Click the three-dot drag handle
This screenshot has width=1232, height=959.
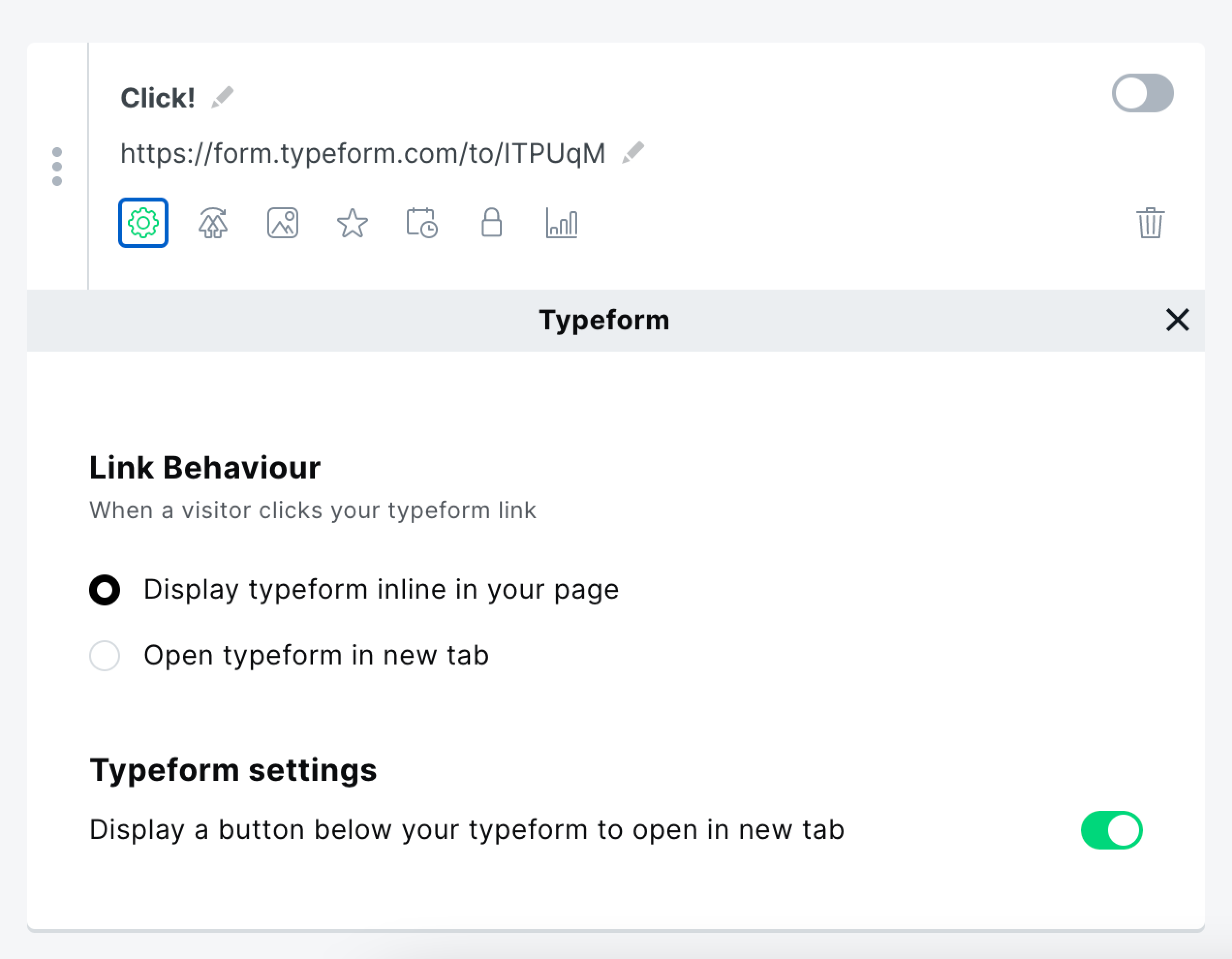click(57, 167)
